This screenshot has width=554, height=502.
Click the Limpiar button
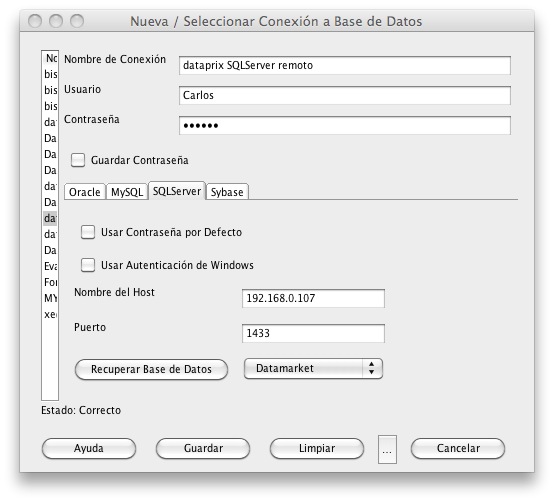tap(317, 448)
